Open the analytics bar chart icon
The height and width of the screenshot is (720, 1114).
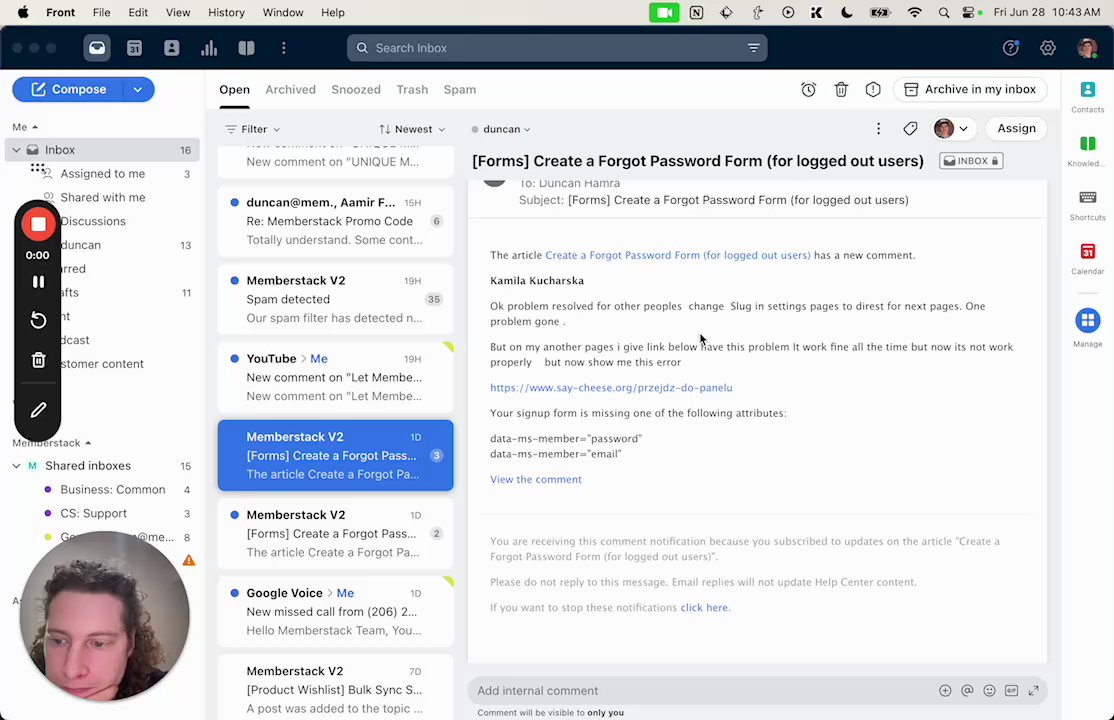[209, 48]
